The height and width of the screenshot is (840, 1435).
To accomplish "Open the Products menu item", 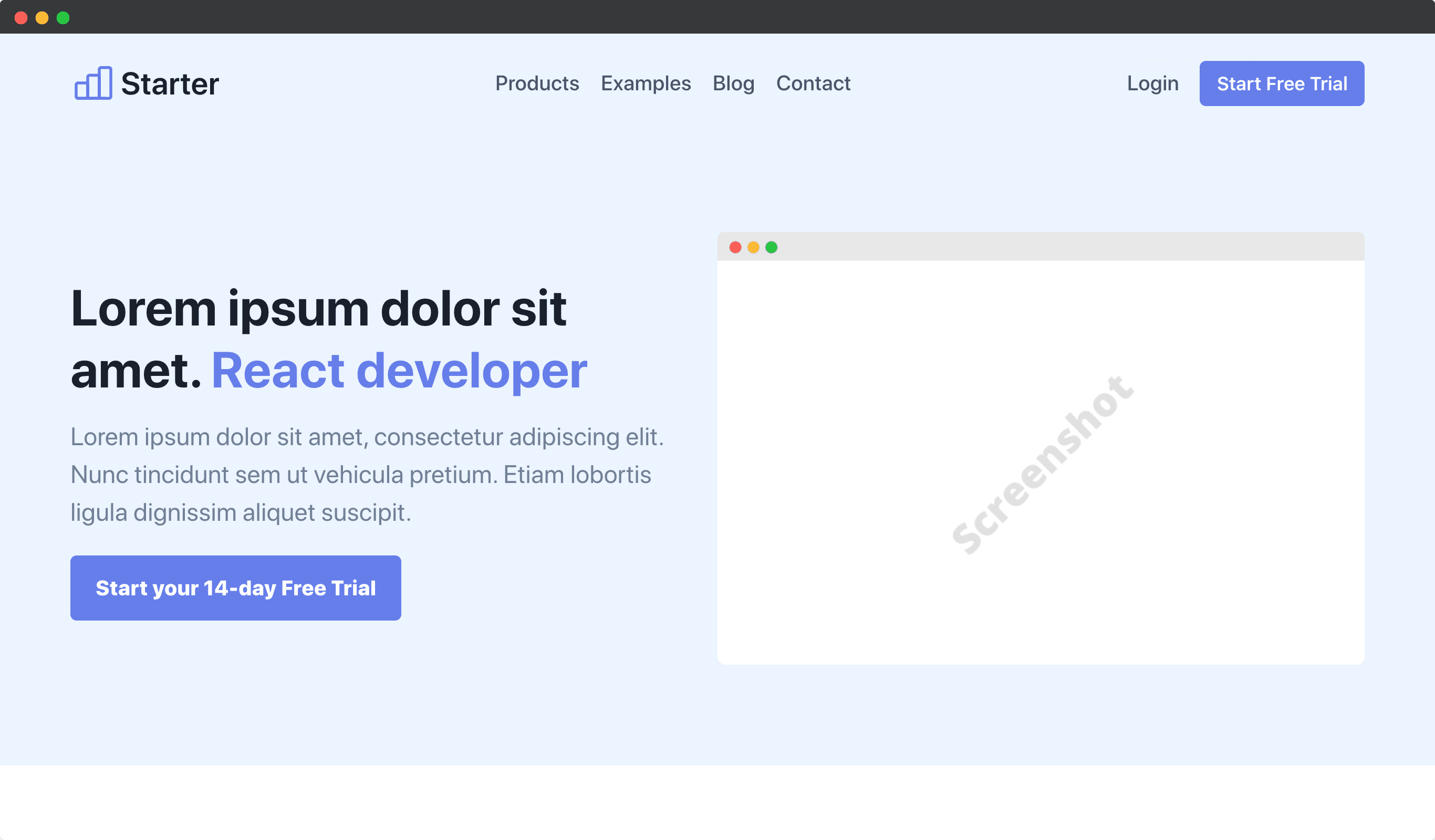I will (x=537, y=83).
